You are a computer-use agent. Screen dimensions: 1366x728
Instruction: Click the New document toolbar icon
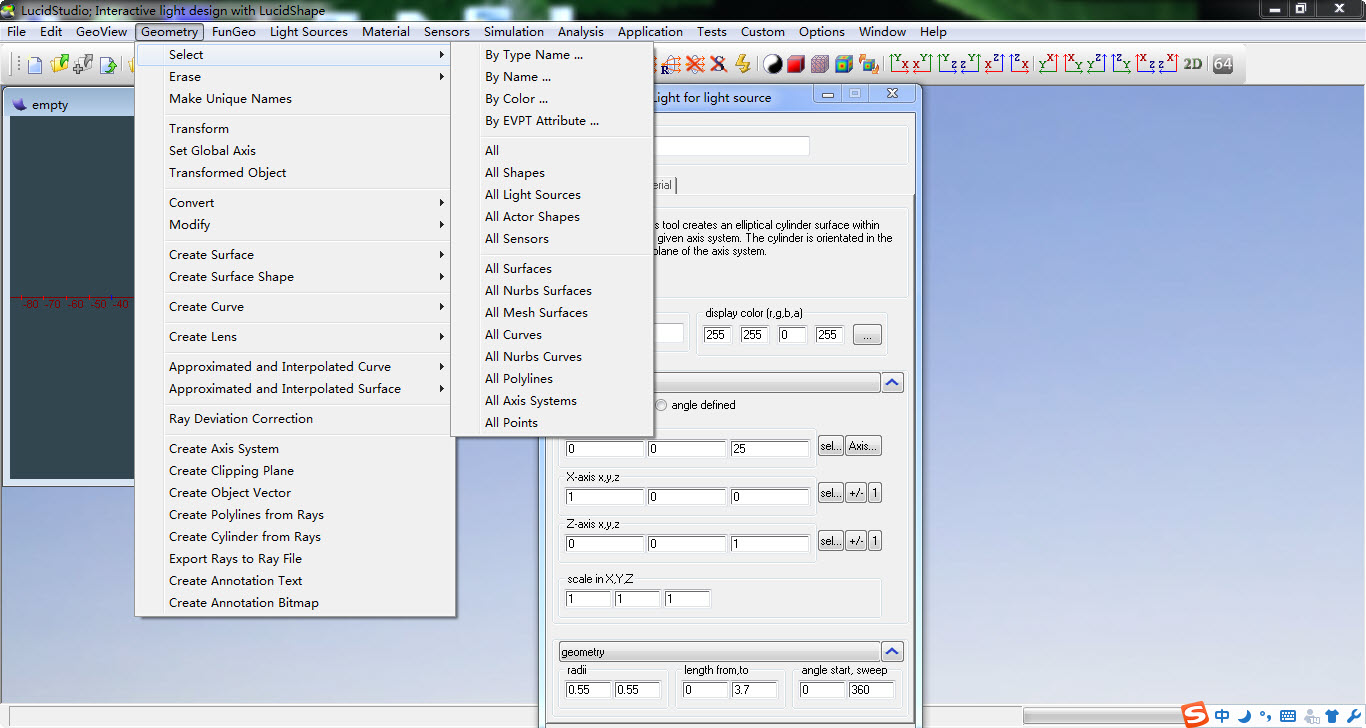click(x=35, y=65)
